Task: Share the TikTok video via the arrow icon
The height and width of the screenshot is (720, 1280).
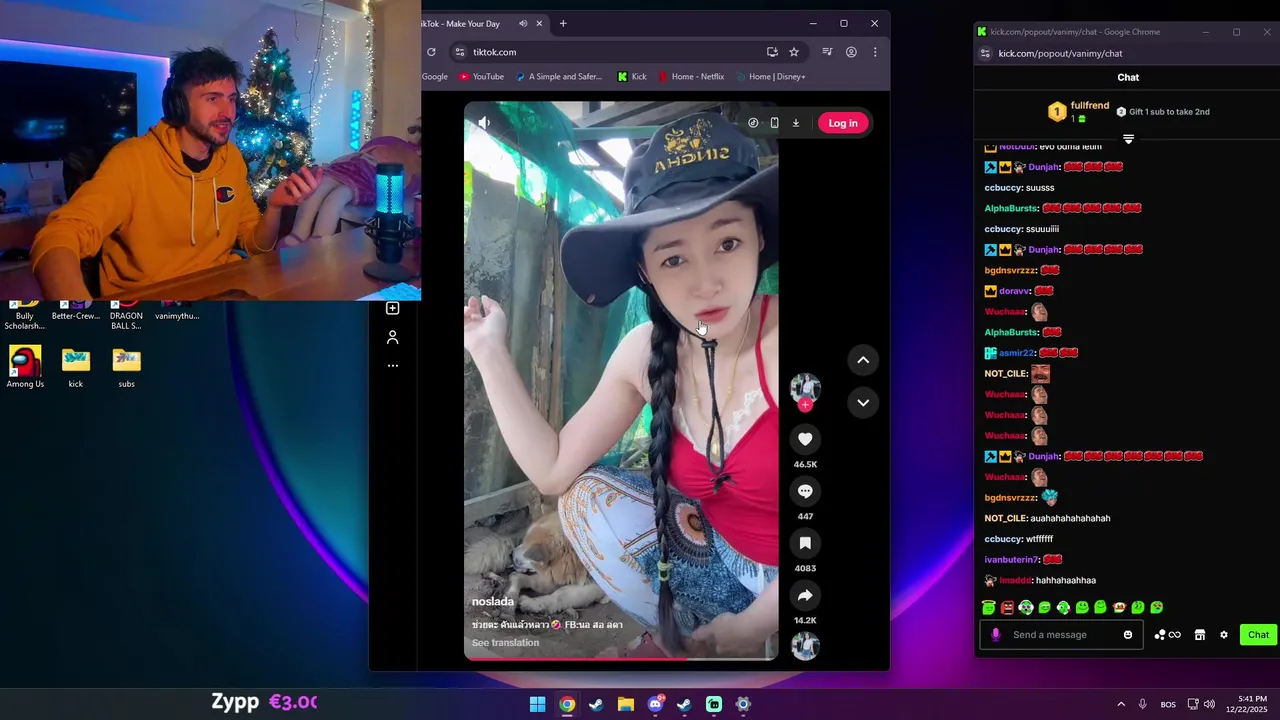Action: pos(805,595)
